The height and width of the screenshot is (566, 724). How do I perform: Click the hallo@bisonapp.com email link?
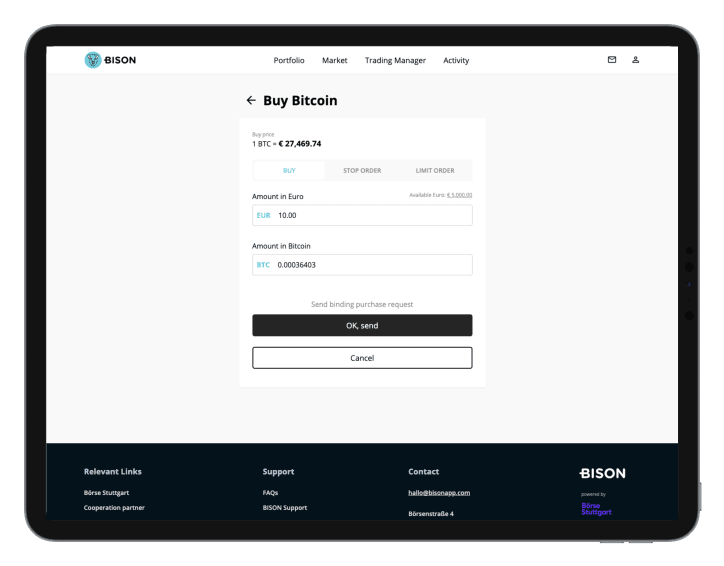[439, 493]
